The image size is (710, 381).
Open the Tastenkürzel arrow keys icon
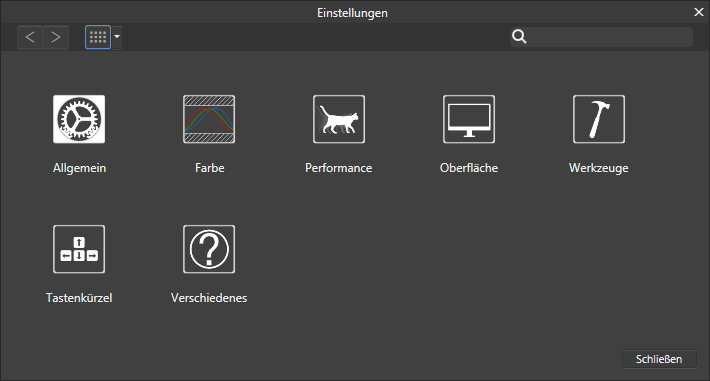79,249
